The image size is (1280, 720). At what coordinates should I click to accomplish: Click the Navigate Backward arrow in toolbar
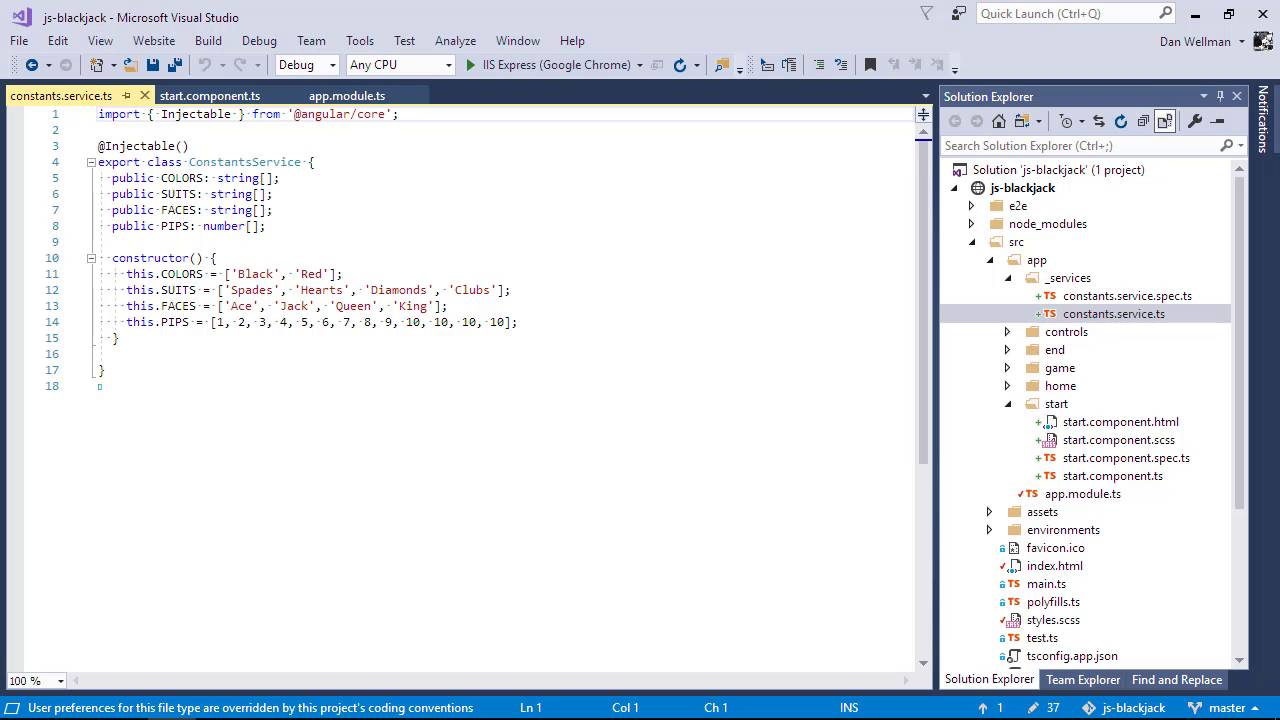[31, 65]
